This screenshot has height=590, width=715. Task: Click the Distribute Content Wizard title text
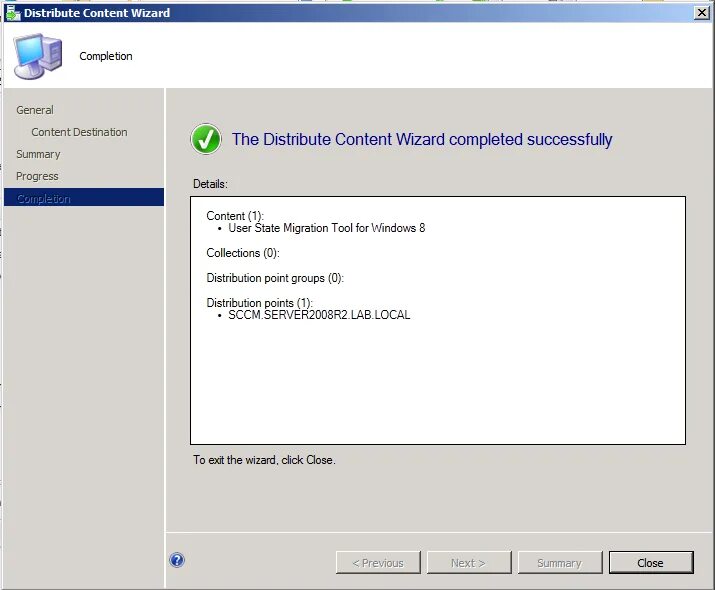click(x=97, y=13)
